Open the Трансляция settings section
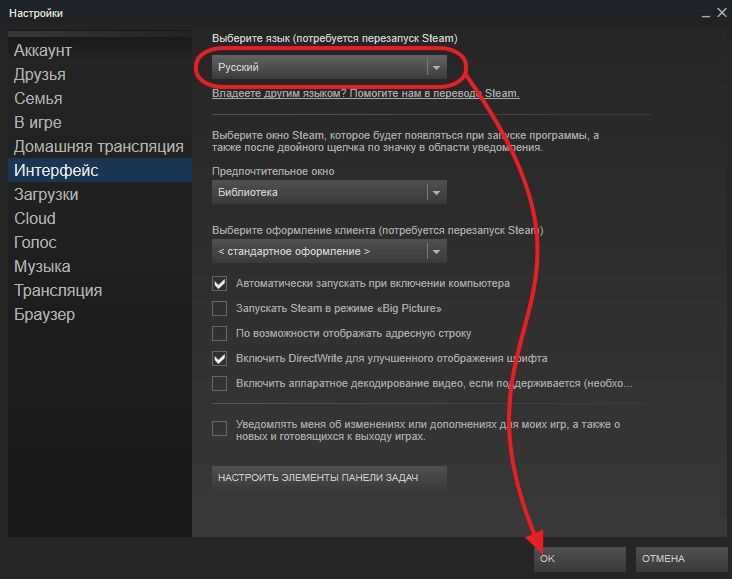 point(99,290)
